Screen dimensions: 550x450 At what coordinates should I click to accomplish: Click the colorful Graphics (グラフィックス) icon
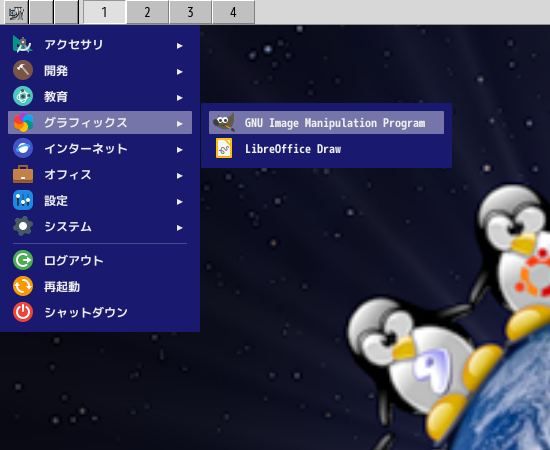(x=23, y=122)
